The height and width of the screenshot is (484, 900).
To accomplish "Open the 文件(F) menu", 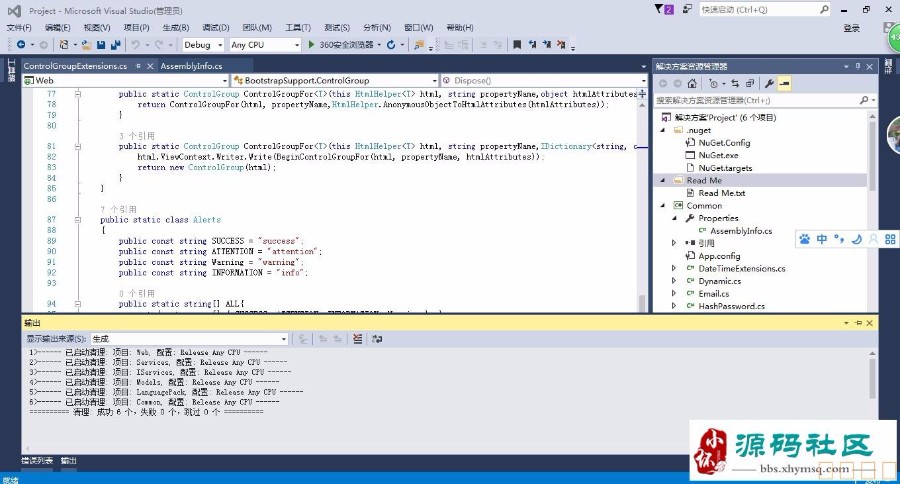I will [19, 28].
